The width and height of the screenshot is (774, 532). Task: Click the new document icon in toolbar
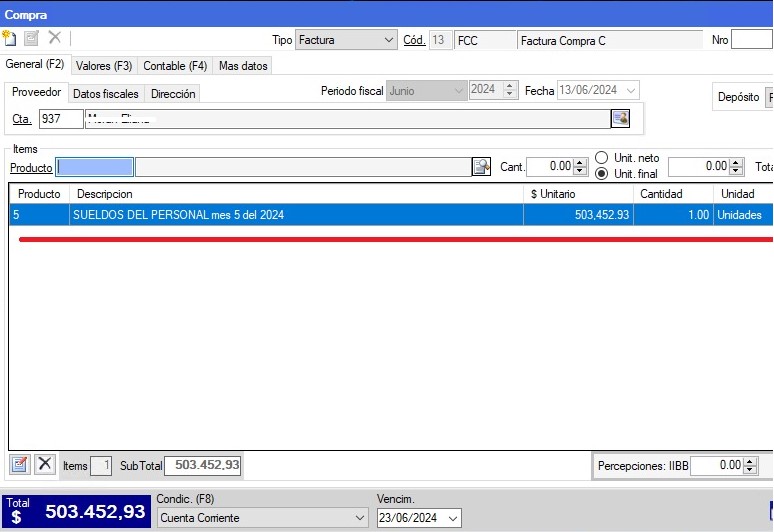click(10, 39)
